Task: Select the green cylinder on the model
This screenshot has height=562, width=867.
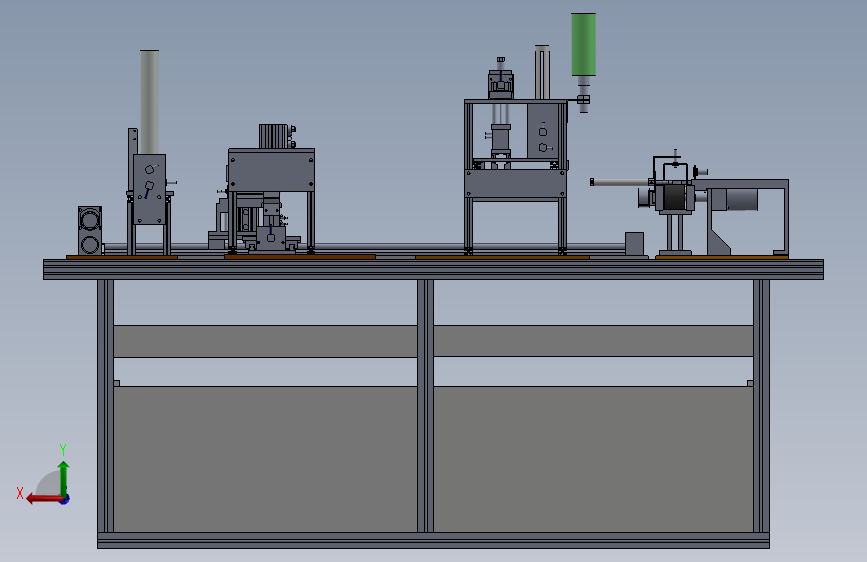Action: click(x=583, y=44)
